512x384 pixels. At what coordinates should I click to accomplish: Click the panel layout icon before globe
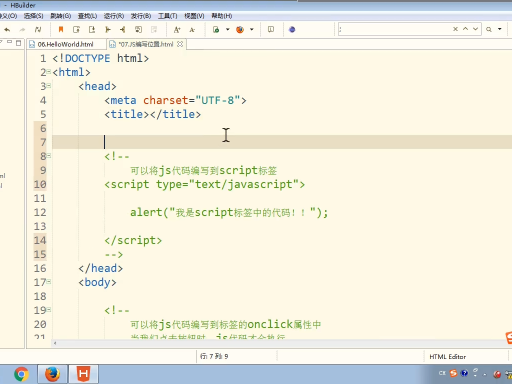[x=271, y=30]
